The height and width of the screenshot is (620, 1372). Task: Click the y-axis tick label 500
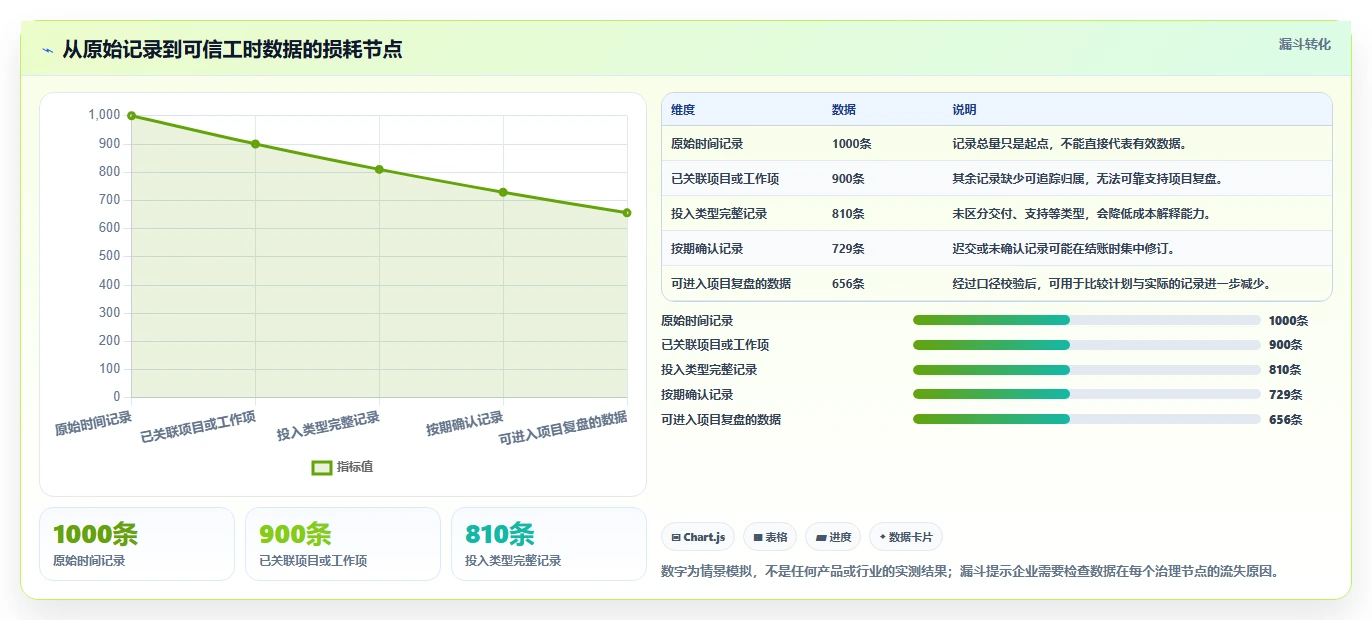[108, 256]
